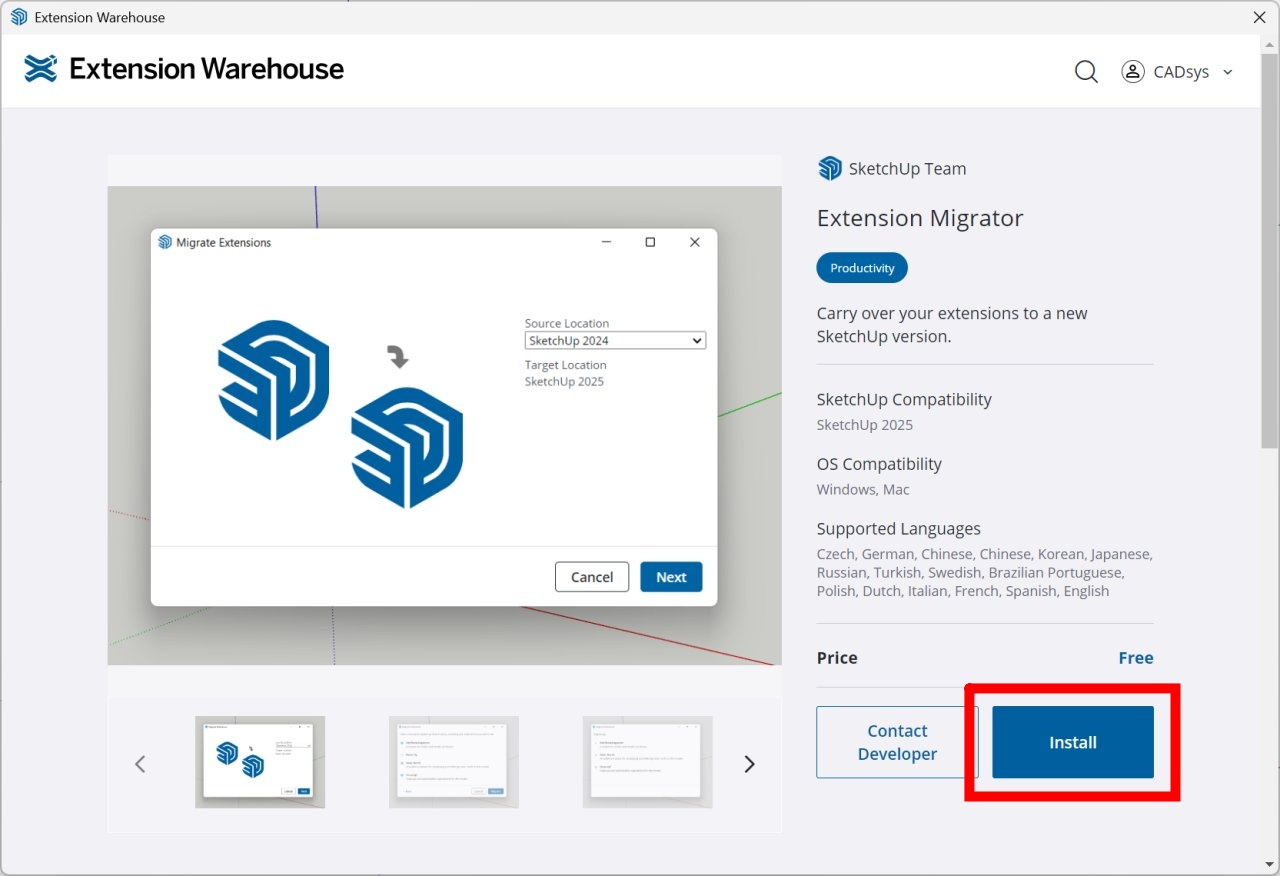The image size is (1280, 876).
Task: Click the CADsys user profile icon
Action: 1132,72
